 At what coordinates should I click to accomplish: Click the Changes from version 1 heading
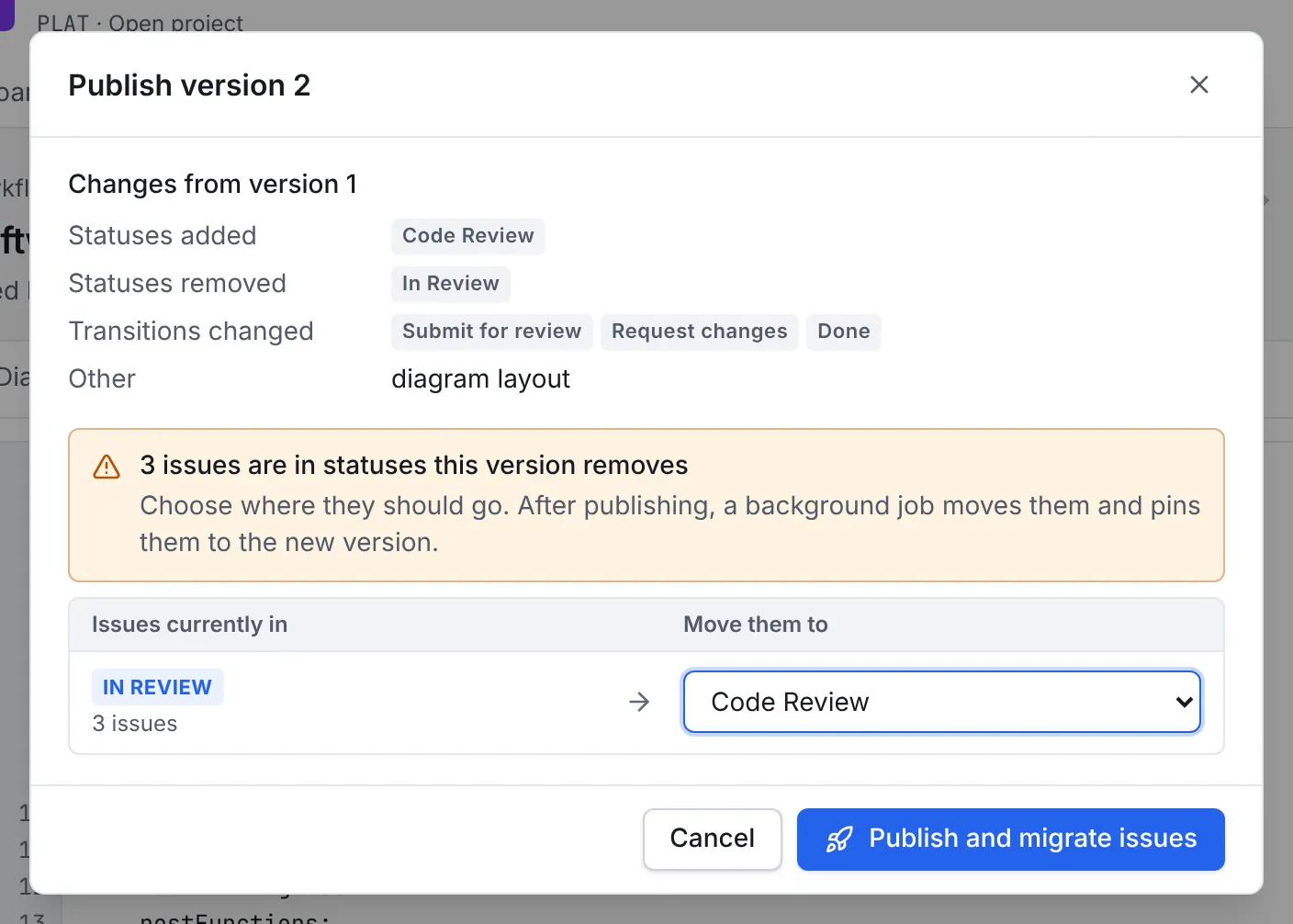click(212, 185)
